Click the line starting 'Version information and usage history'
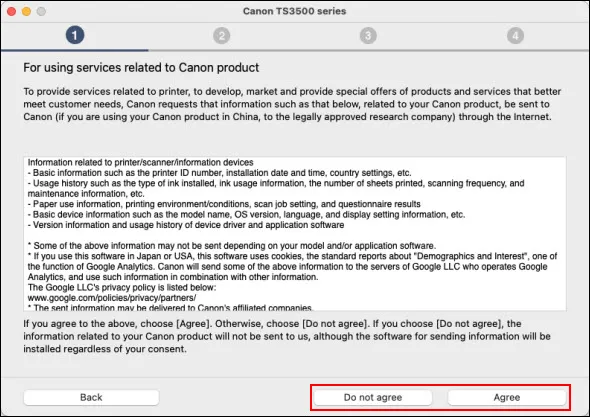This screenshot has height=417, width=590. (186, 225)
